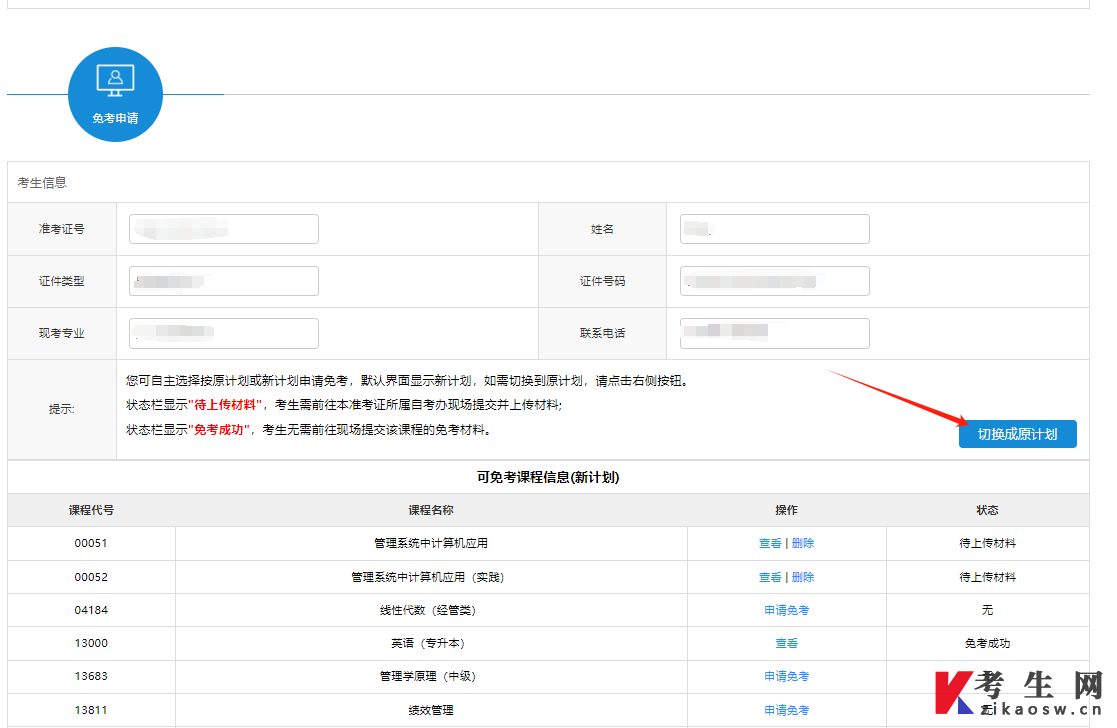Open 查看 link for course 00052
The height and width of the screenshot is (728, 1117).
pyautogui.click(x=770, y=577)
